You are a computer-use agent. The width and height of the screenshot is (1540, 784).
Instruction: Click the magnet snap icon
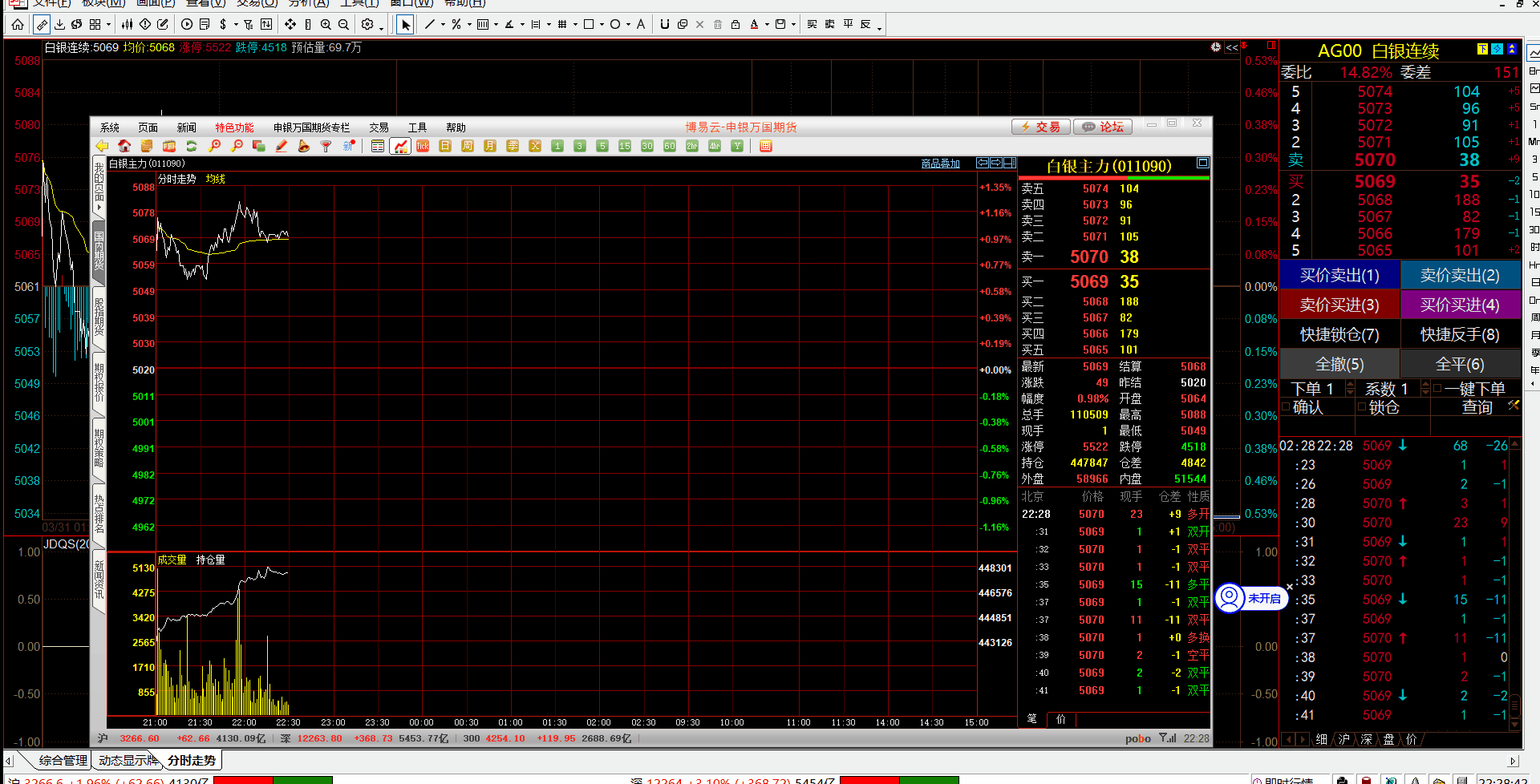point(664,25)
